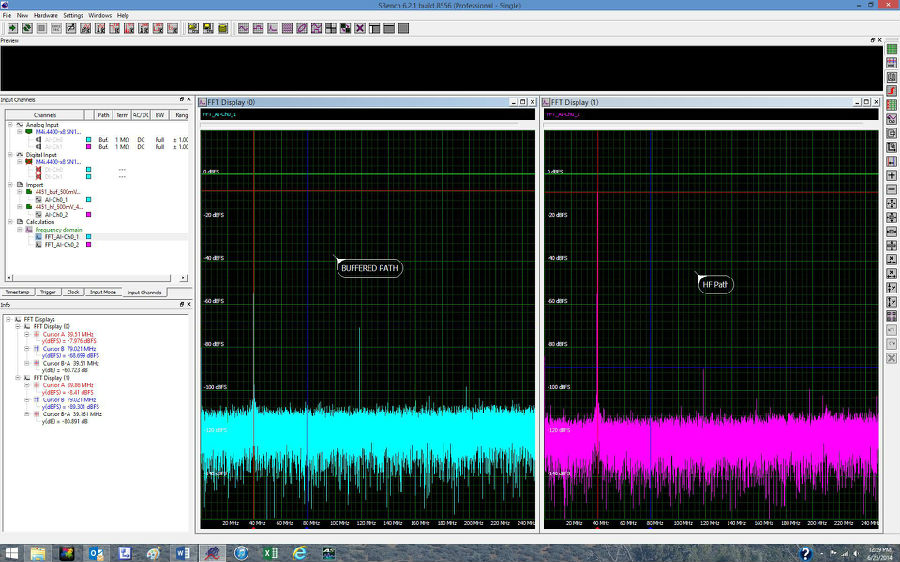The width and height of the screenshot is (900, 562).
Task: Click the HF Path annotation bubble
Action: [715, 284]
